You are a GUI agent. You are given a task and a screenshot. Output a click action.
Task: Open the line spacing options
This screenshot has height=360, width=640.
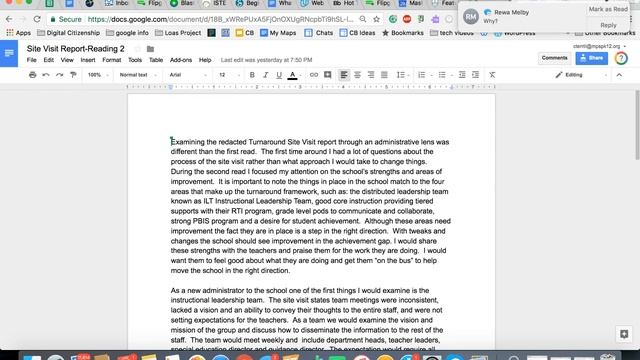[x=402, y=75]
